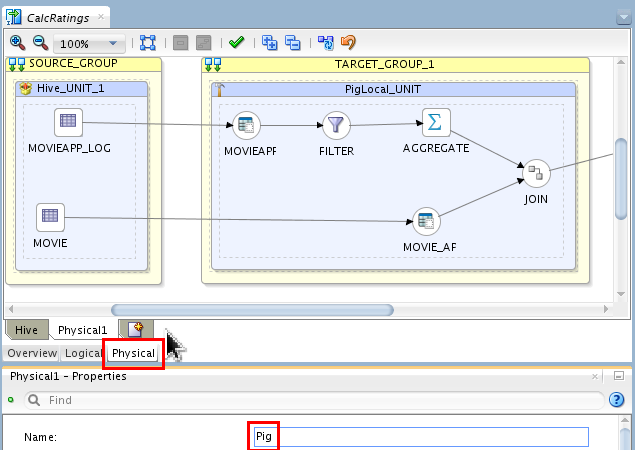The width and height of the screenshot is (635, 450).
Task: Open the 100% zoom level dropdown
Action: click(x=89, y=43)
